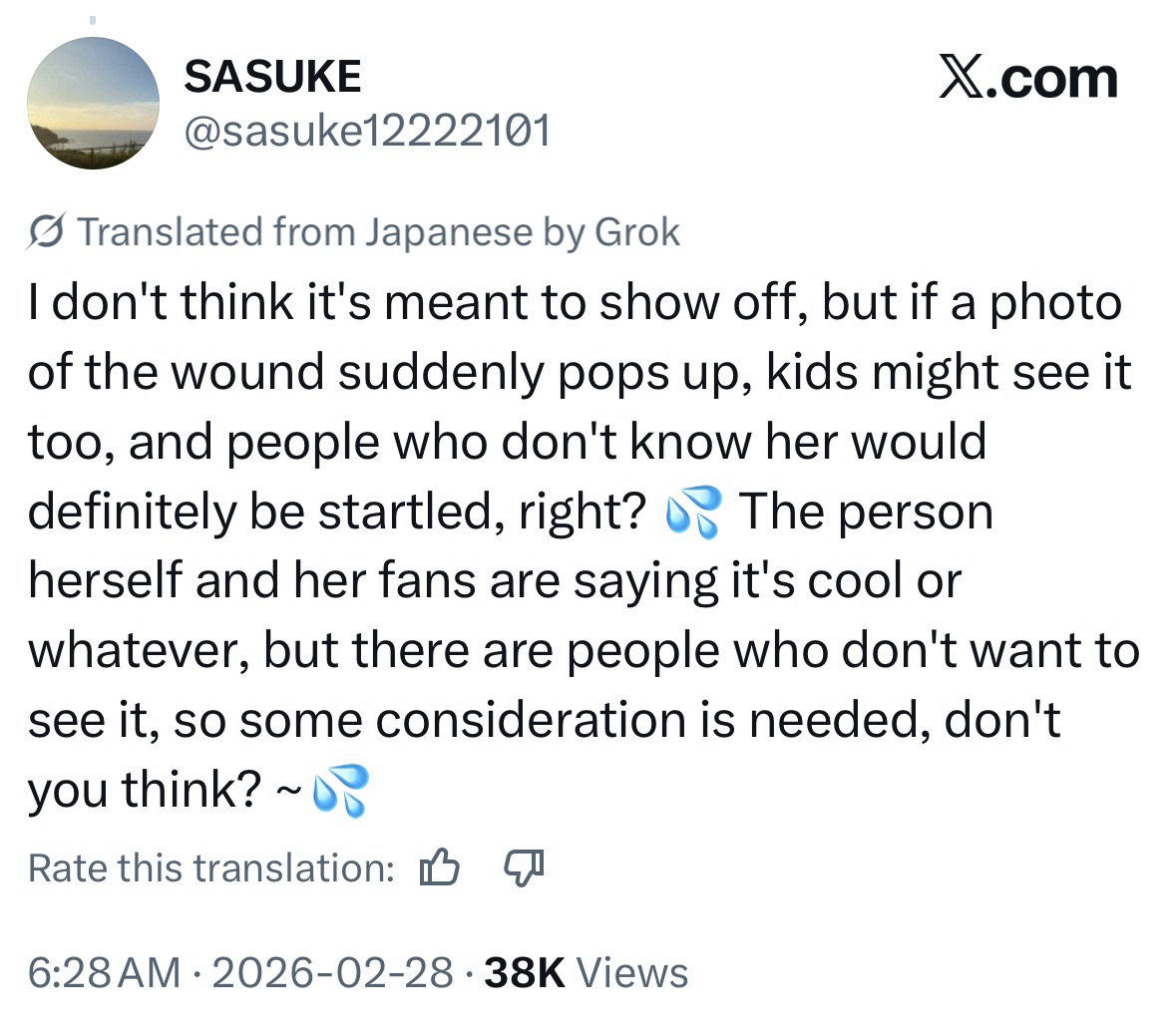Open the SASUKE profile avatar photo
1176x1033 pixels.
(93, 104)
